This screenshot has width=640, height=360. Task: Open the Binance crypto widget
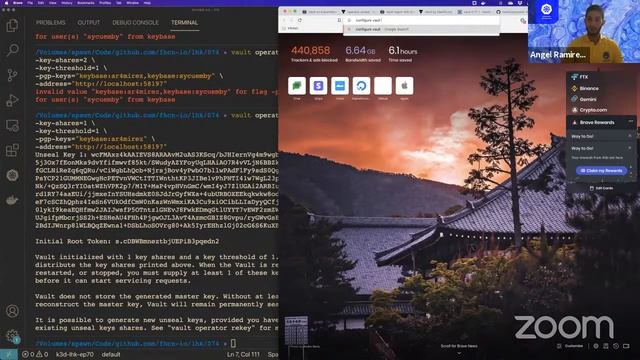click(585, 88)
